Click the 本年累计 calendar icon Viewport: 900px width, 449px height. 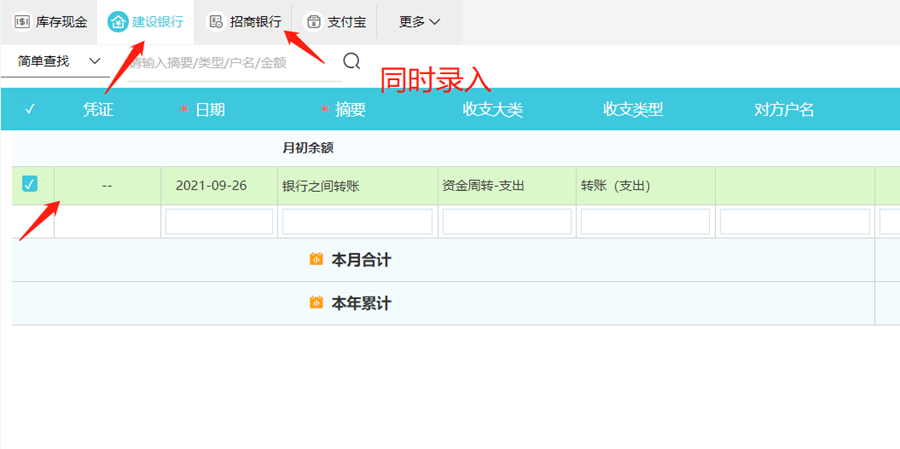point(316,303)
